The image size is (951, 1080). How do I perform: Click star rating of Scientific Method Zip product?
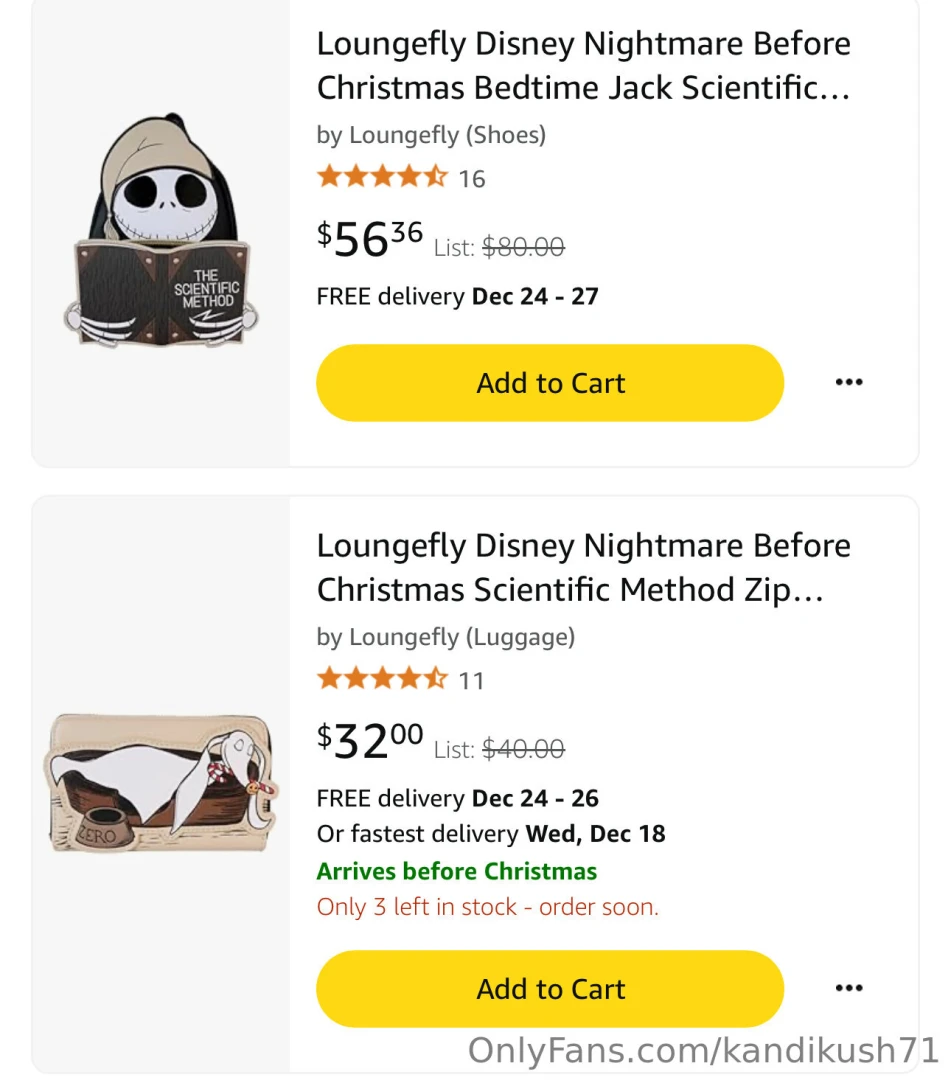pos(382,680)
